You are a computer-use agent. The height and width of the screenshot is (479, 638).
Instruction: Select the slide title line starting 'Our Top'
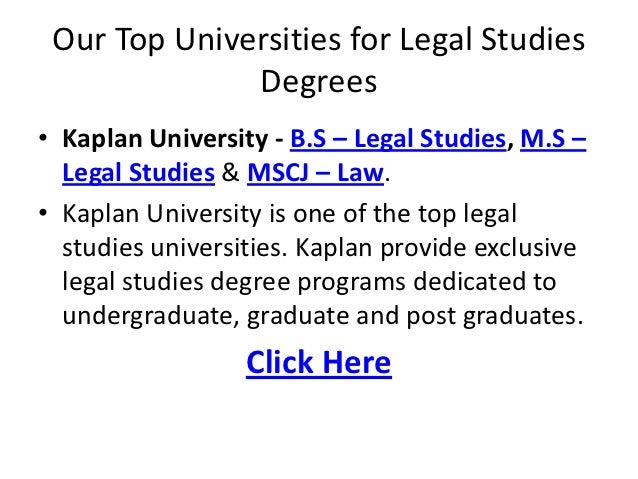[x=319, y=39]
